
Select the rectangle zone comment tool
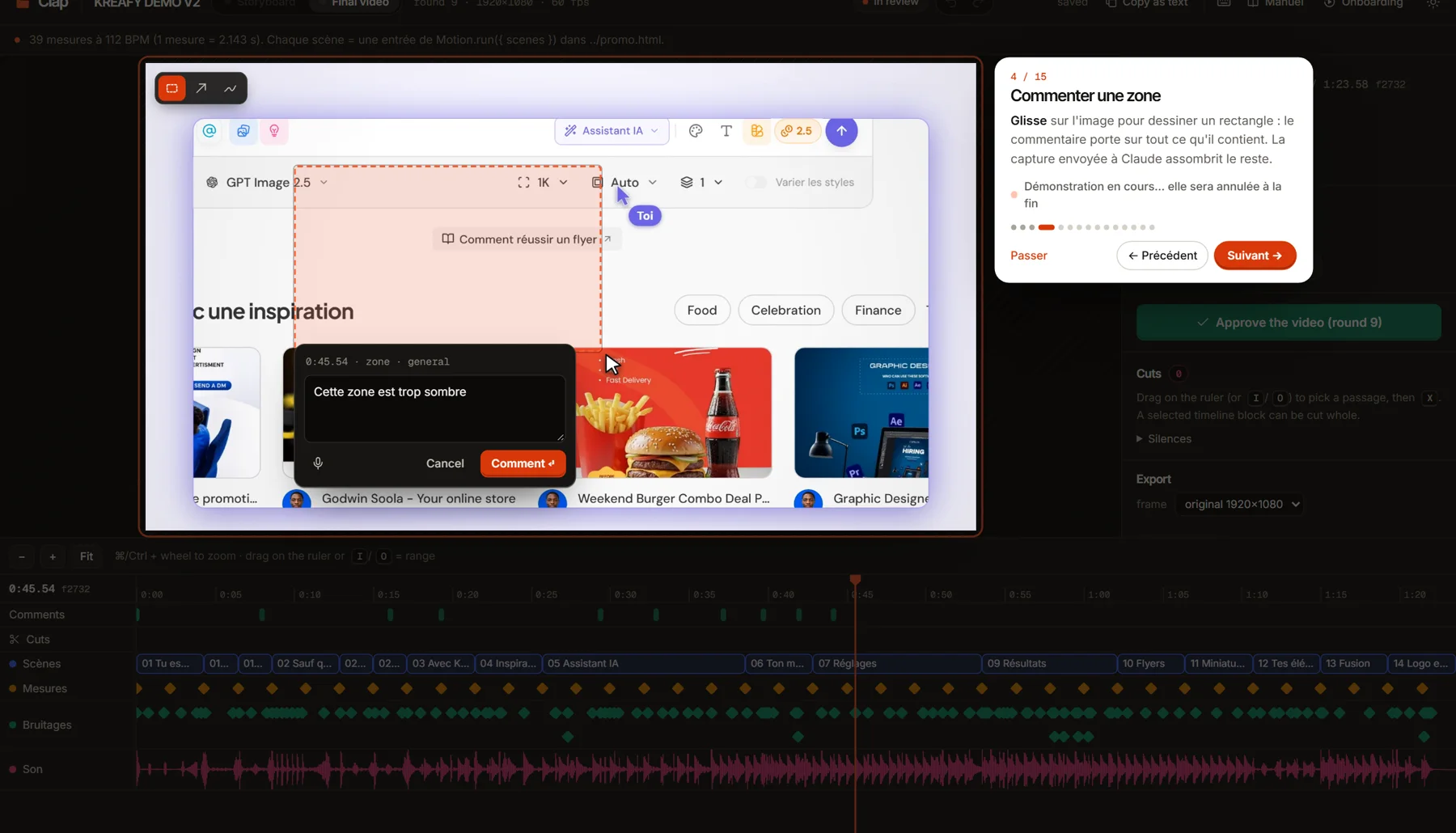click(x=171, y=88)
